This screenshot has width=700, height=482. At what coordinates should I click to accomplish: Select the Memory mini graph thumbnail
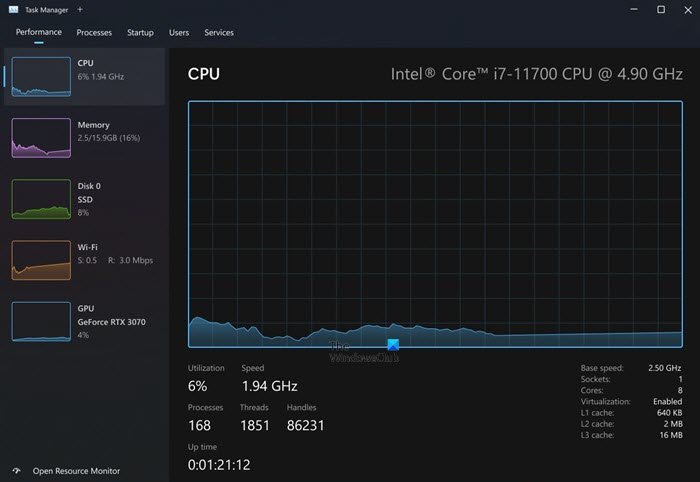pos(41,137)
